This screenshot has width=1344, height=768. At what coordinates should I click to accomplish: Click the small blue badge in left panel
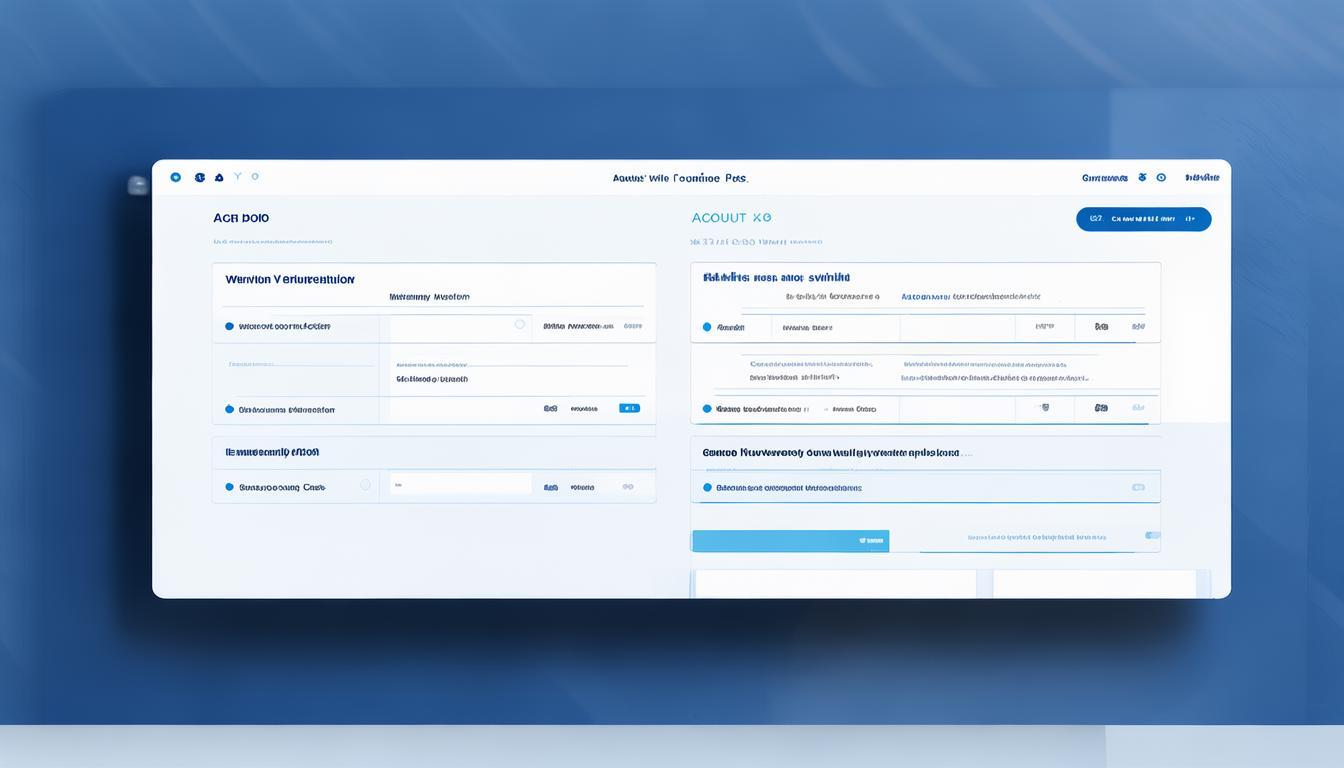click(x=629, y=408)
